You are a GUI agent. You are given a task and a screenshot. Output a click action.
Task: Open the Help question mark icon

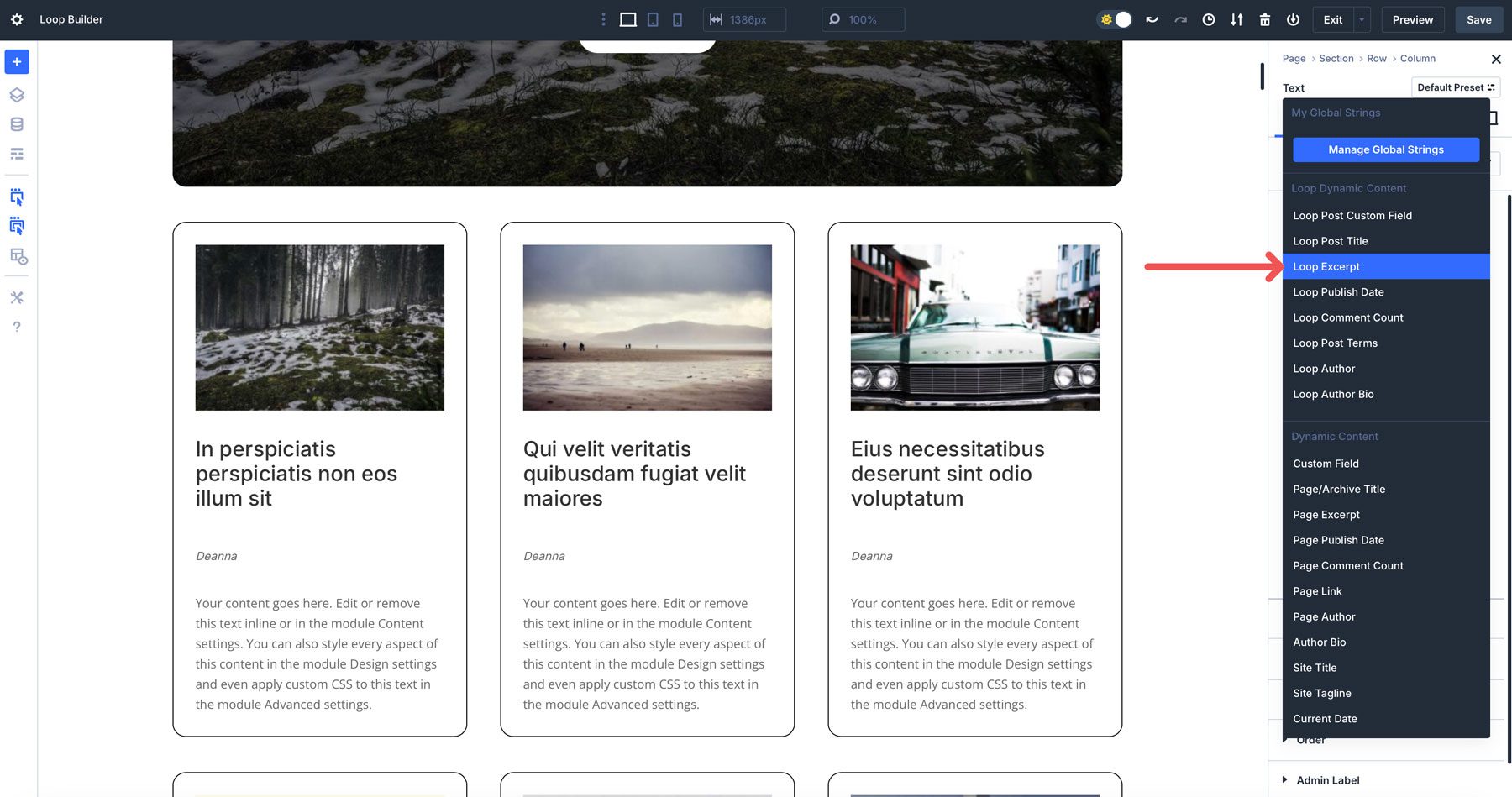pyautogui.click(x=16, y=327)
